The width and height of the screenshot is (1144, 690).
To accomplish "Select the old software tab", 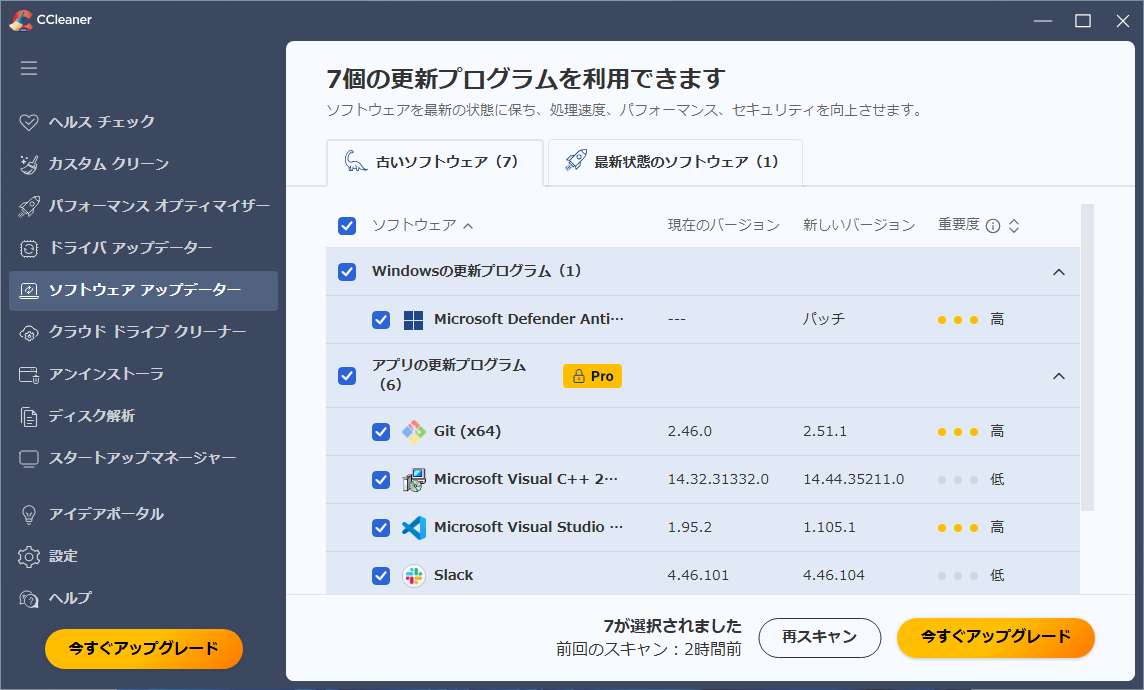I will point(434,162).
